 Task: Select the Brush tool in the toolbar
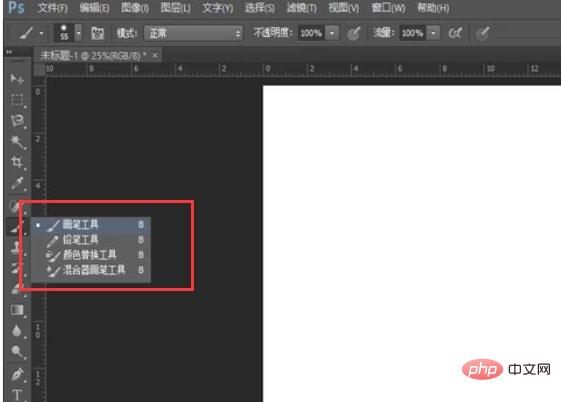16,226
